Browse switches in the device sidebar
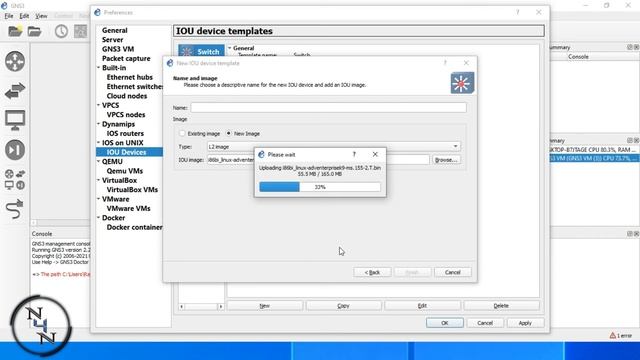Viewport: 640px width, 360px height. pyautogui.click(x=15, y=91)
